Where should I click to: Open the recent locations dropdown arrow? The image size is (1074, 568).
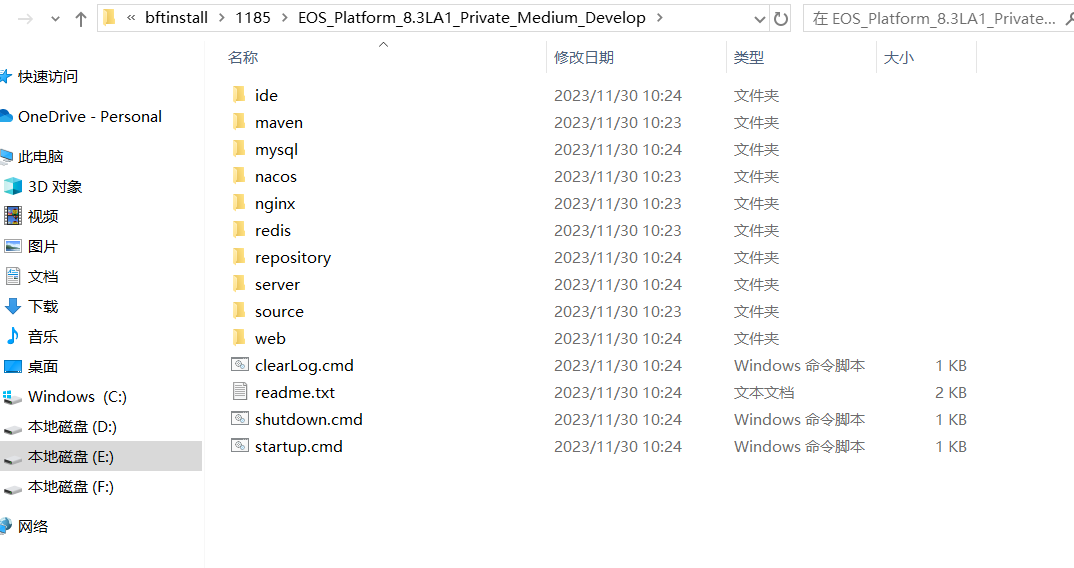55,19
